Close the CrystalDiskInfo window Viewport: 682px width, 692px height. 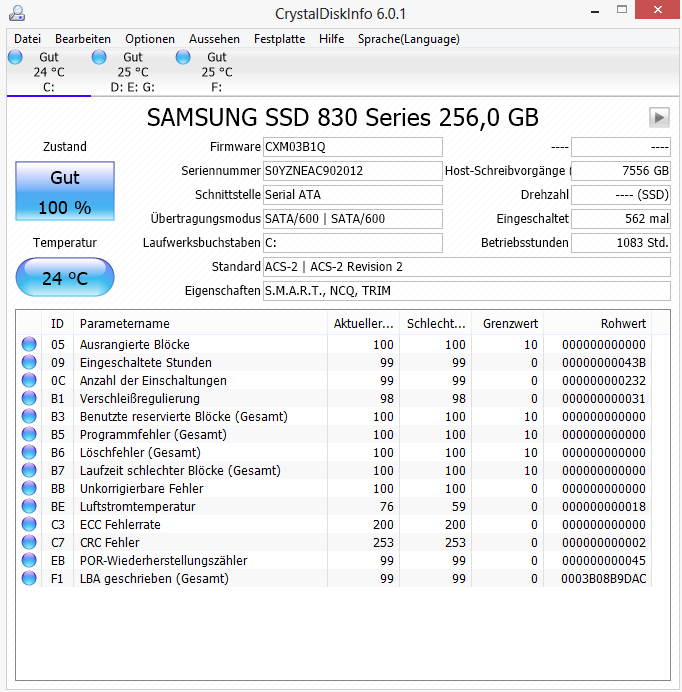[657, 10]
